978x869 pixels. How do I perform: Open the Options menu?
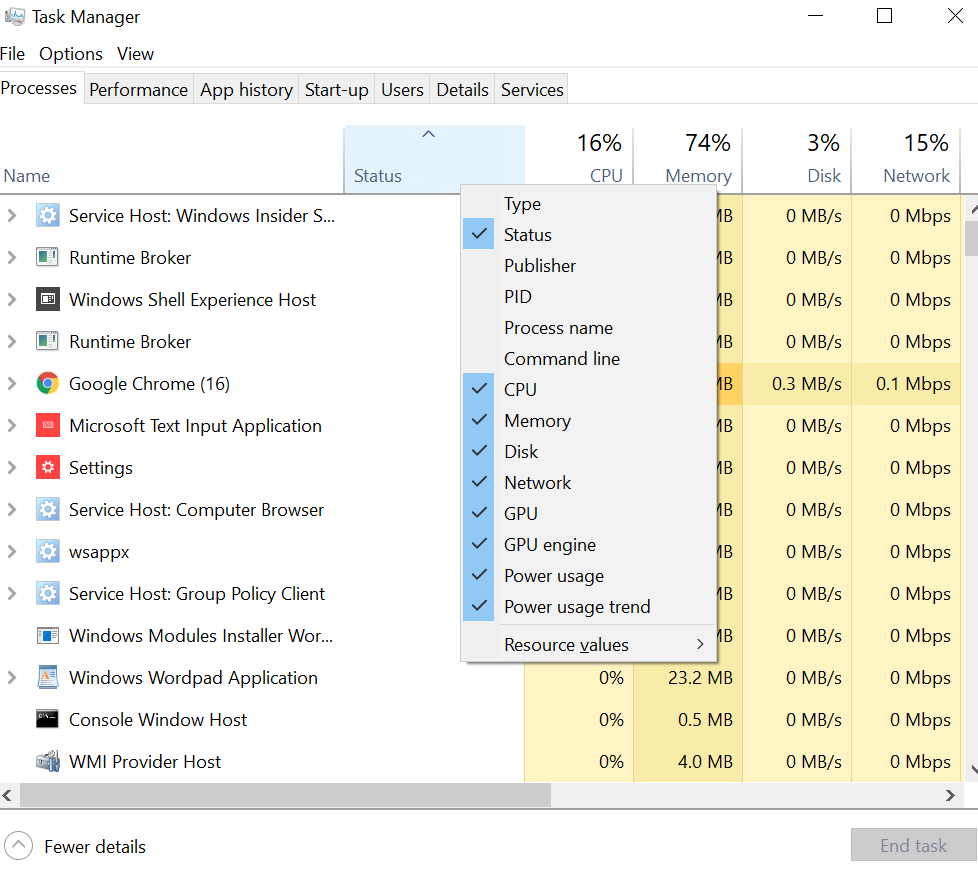coord(70,54)
